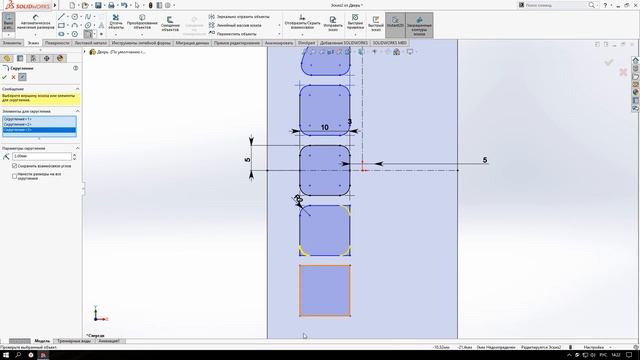Image resolution: width=640 pixels, height=360 pixels.
Task: Click the Rapid Sketch tool
Action: [x=376, y=24]
